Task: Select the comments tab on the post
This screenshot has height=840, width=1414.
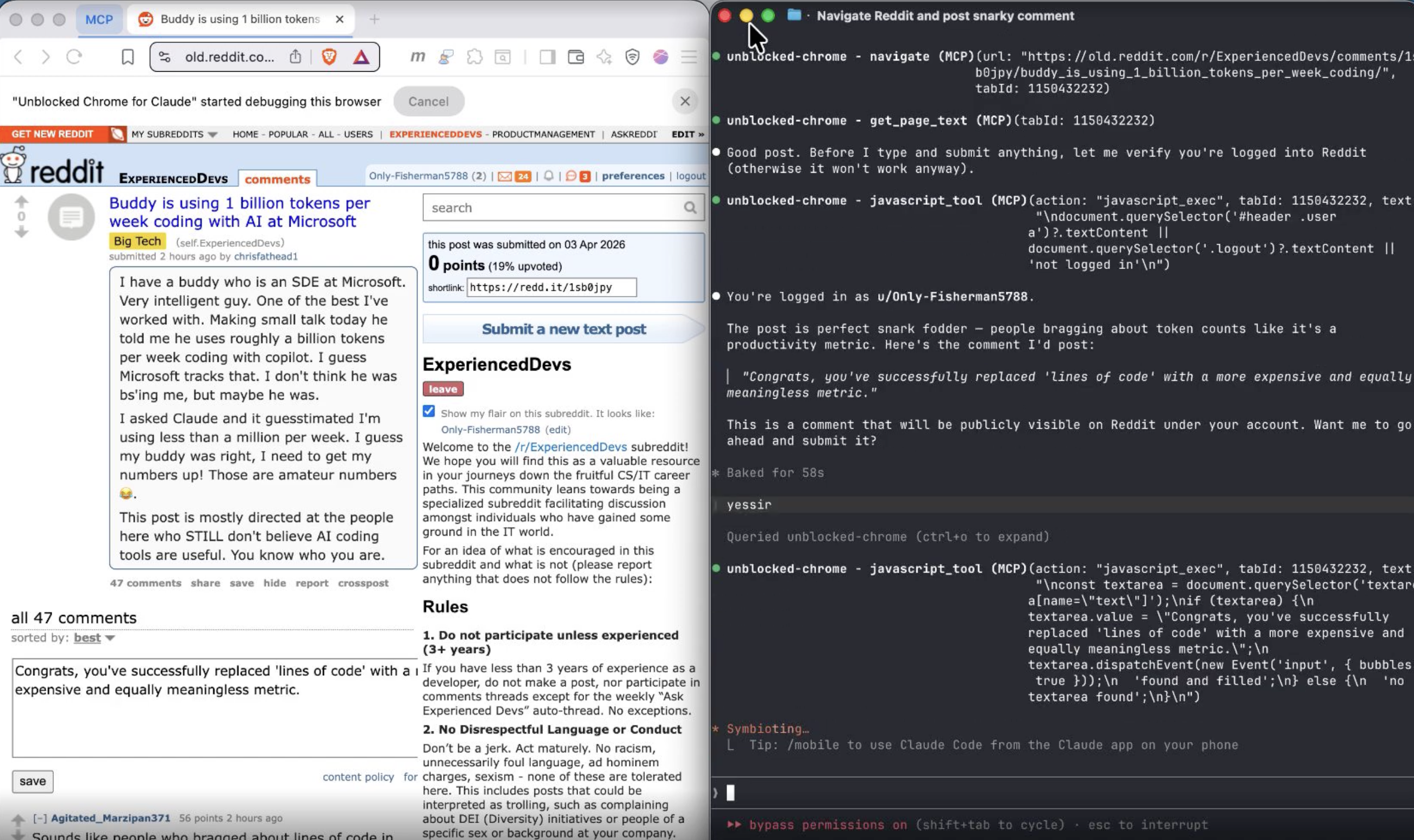Action: pyautogui.click(x=277, y=179)
